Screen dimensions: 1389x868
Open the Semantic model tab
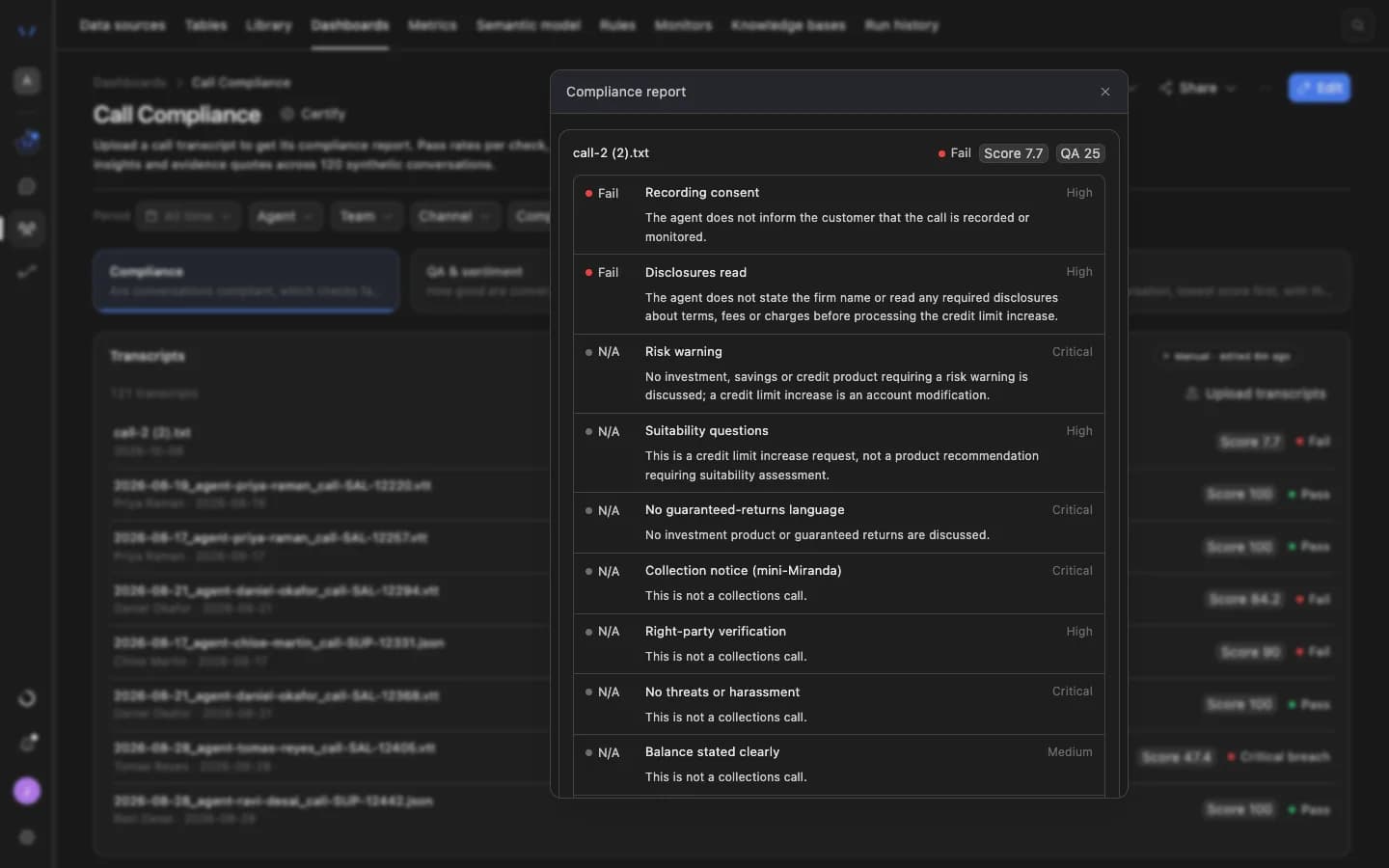point(529,25)
